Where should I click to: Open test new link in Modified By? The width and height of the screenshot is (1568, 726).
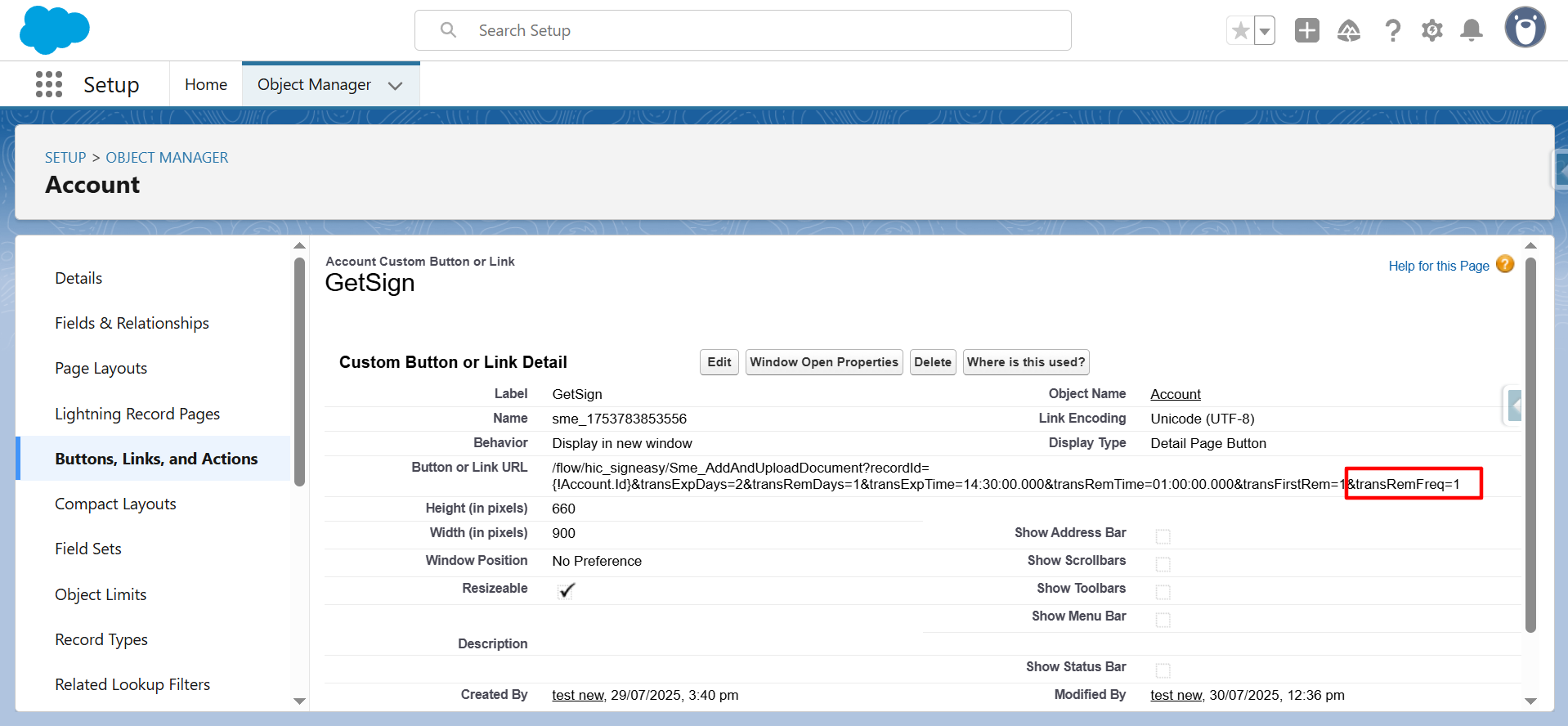1176,695
